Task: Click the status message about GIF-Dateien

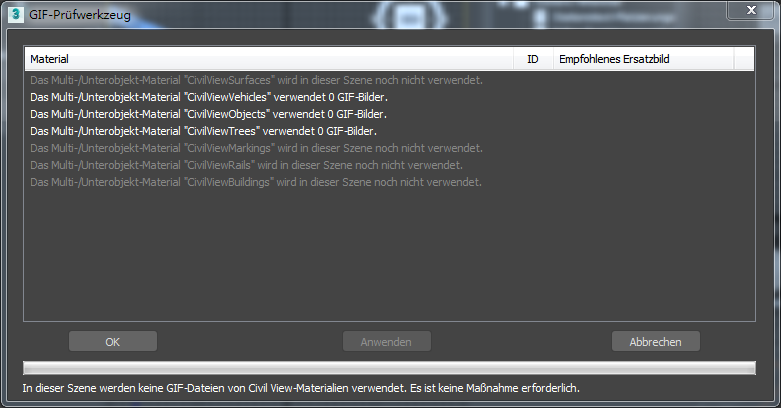Action: [x=301, y=388]
